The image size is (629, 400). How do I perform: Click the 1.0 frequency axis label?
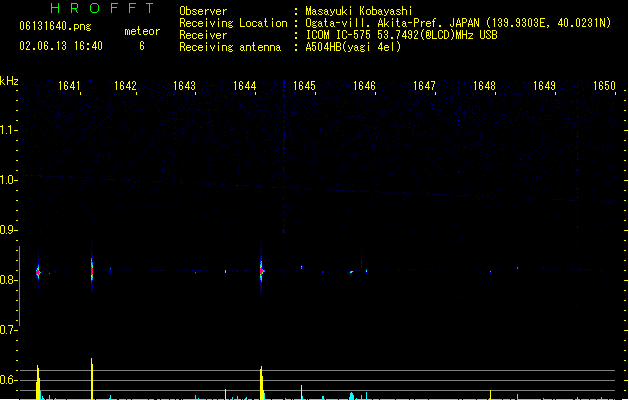tap(8, 180)
